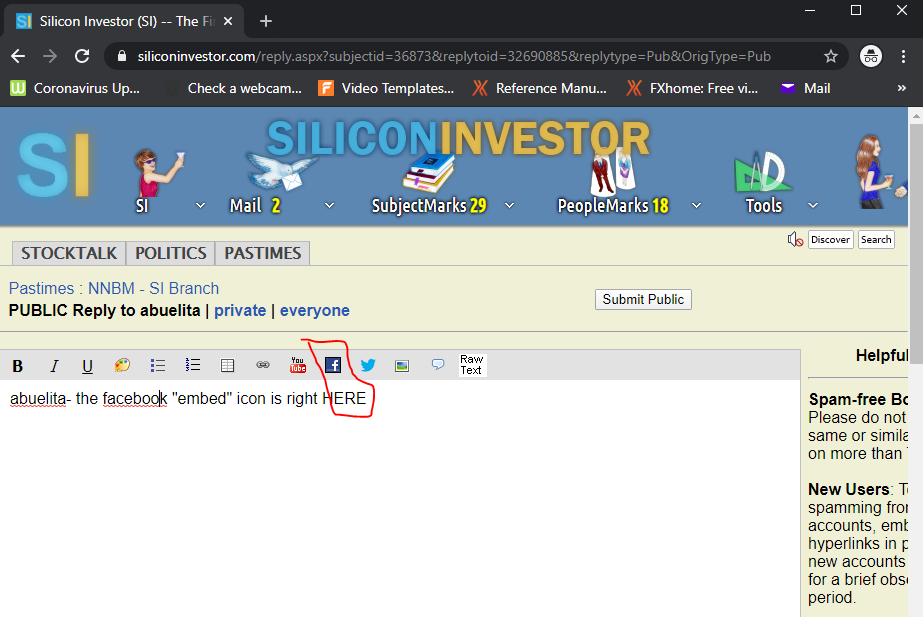Open the text color palette icon

point(122,366)
